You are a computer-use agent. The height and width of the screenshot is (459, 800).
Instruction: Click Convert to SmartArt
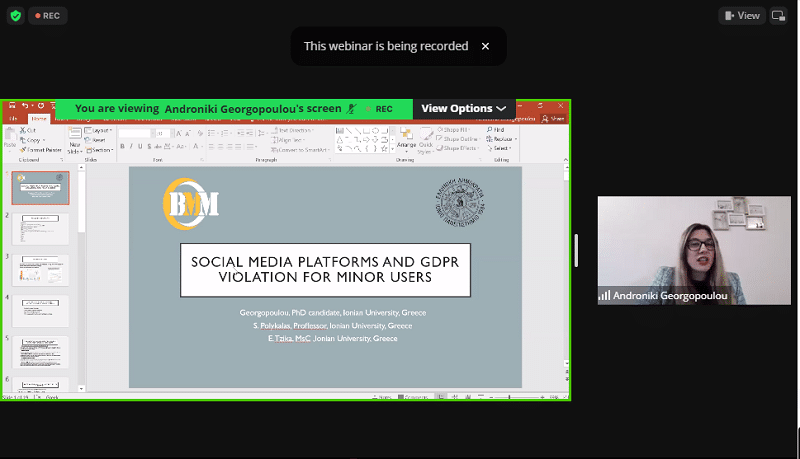pyautogui.click(x=300, y=150)
